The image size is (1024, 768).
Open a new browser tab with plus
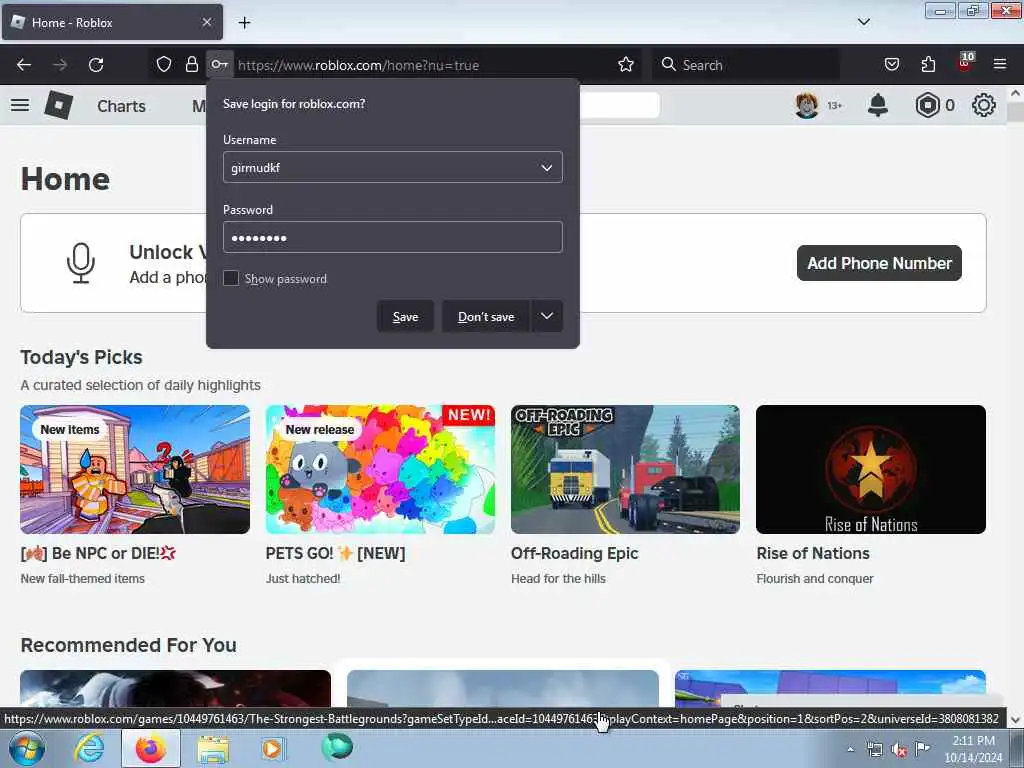[244, 22]
